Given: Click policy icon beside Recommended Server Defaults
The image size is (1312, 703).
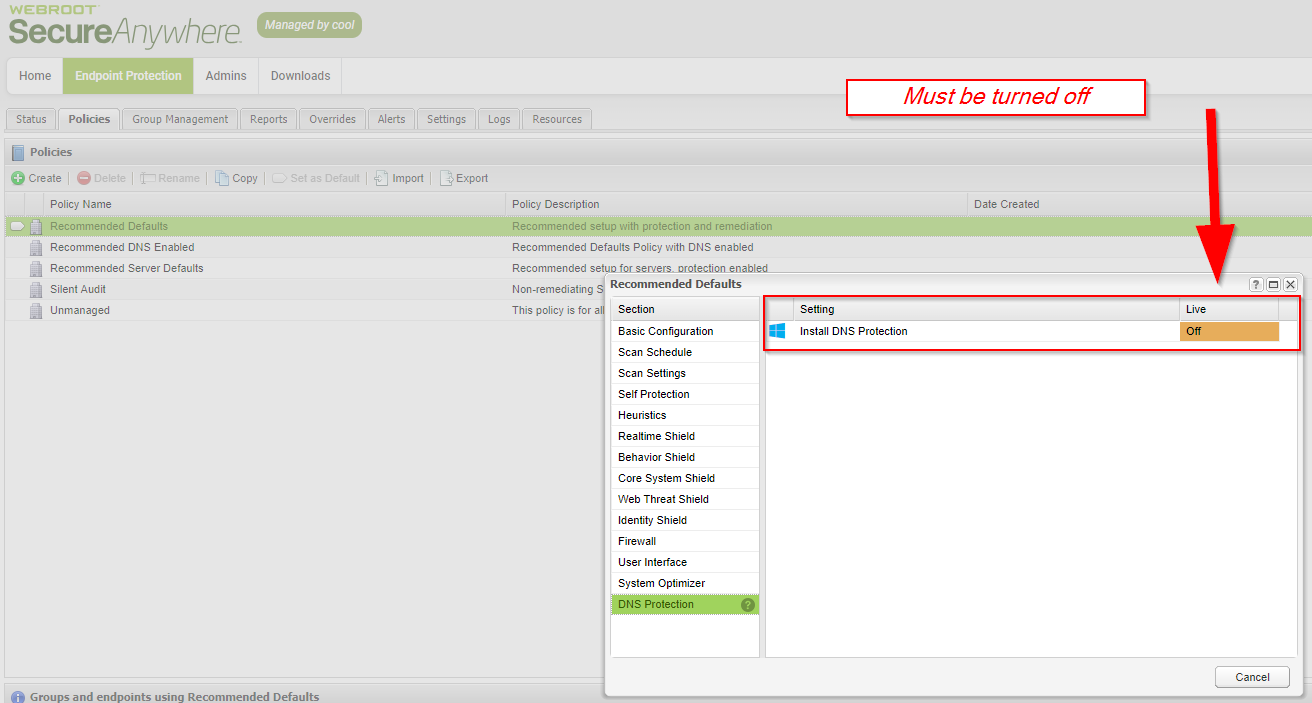Looking at the screenshot, I should pos(36,268).
